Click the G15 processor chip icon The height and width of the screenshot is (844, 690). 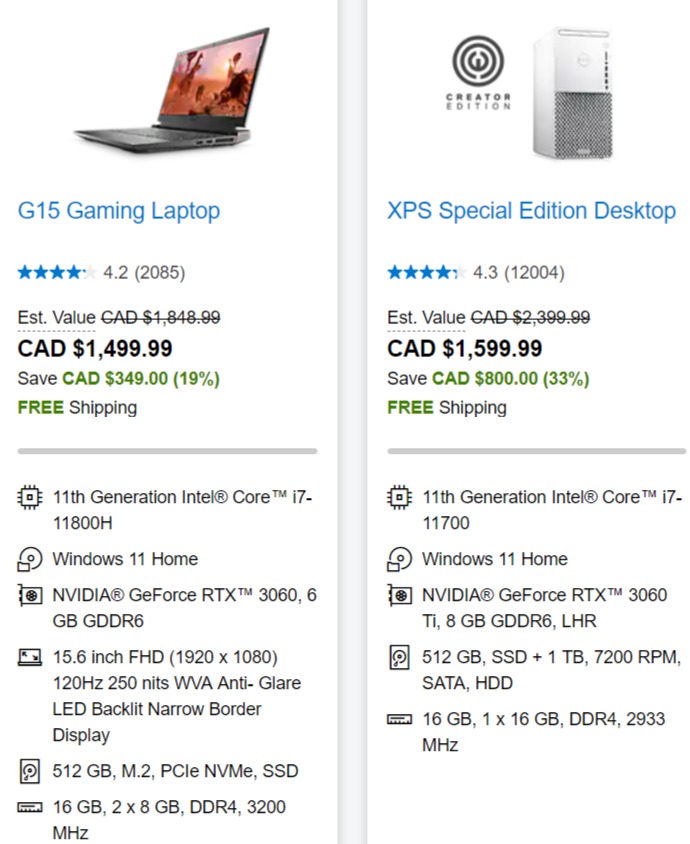[30, 497]
